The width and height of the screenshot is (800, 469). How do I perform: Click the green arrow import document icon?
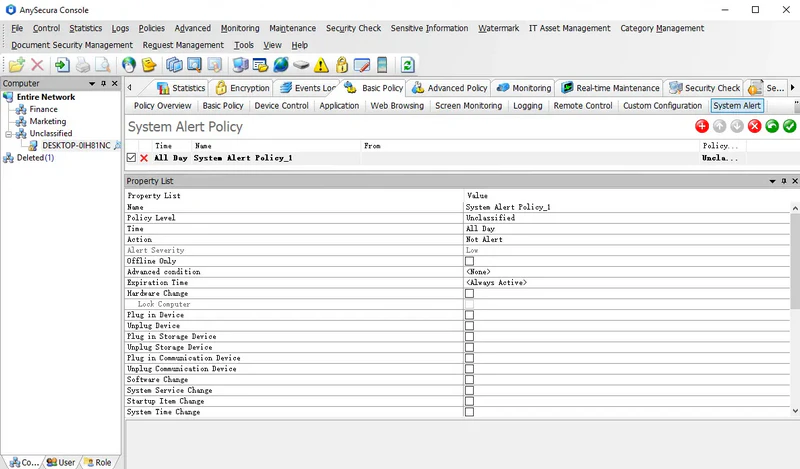62,65
